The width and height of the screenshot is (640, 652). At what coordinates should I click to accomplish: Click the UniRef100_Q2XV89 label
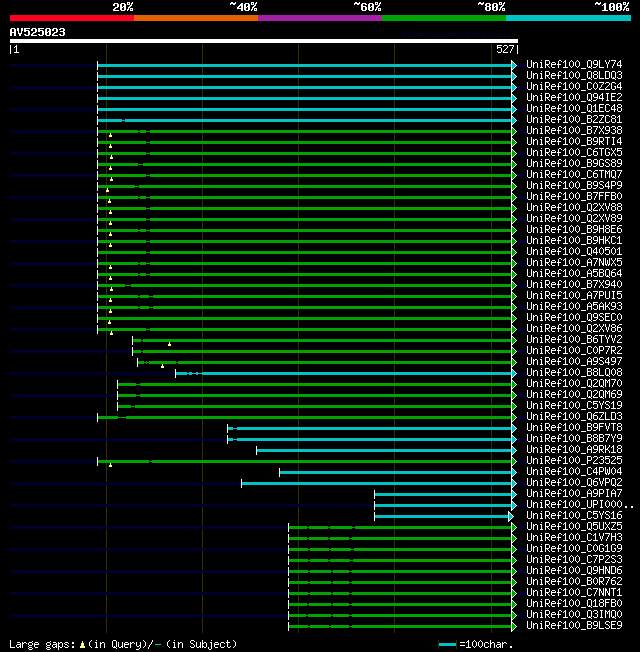574,218
